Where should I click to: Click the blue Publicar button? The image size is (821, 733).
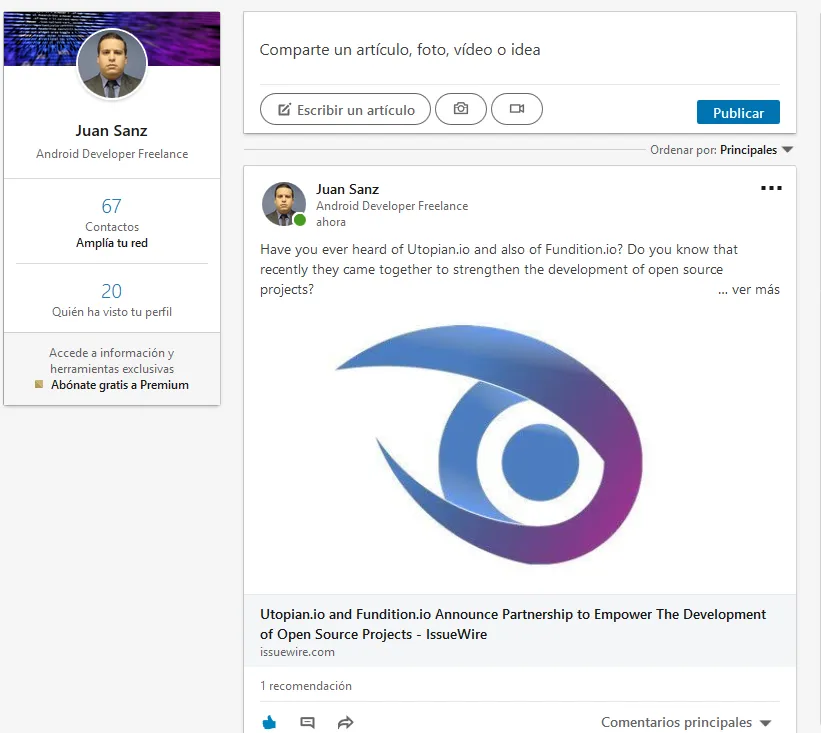tap(738, 112)
